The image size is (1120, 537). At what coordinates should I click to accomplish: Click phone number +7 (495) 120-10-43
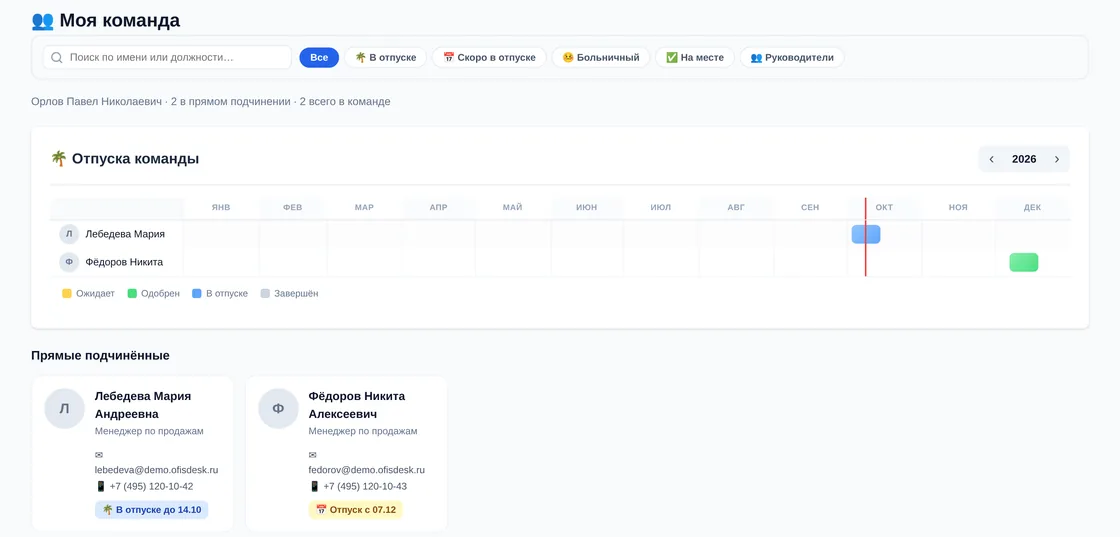point(366,486)
